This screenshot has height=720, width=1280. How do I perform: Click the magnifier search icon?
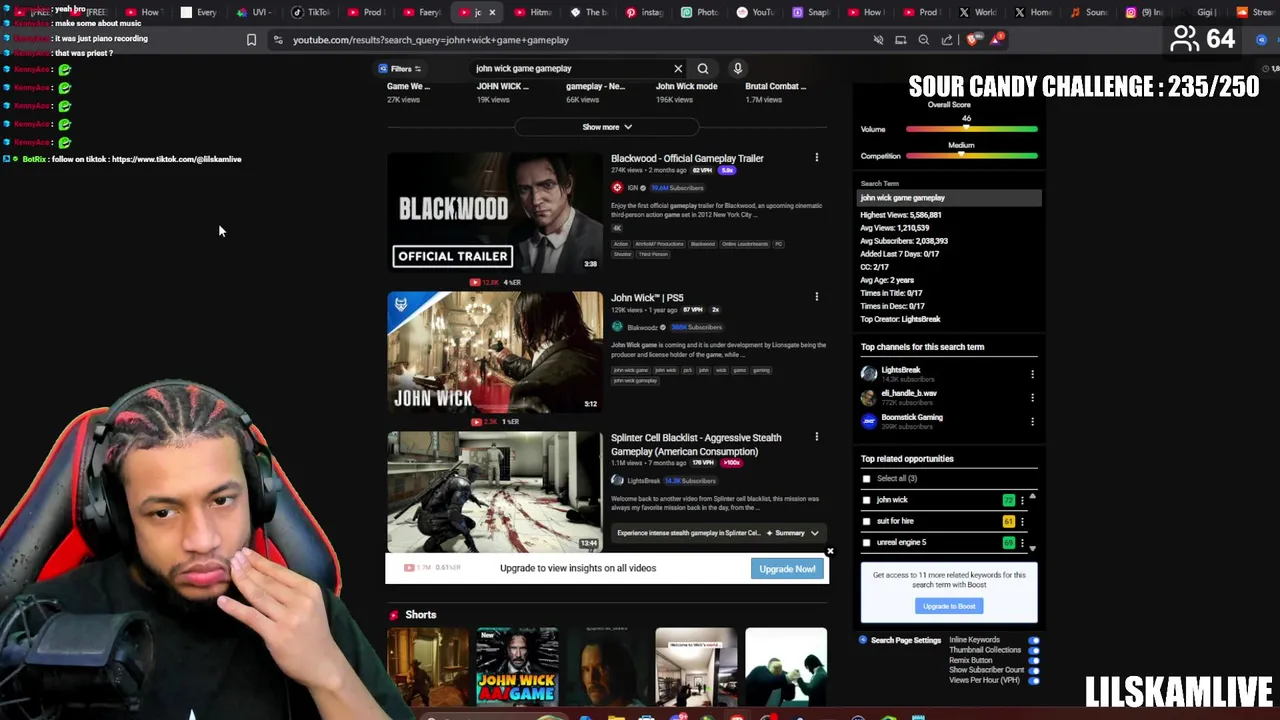tap(703, 69)
